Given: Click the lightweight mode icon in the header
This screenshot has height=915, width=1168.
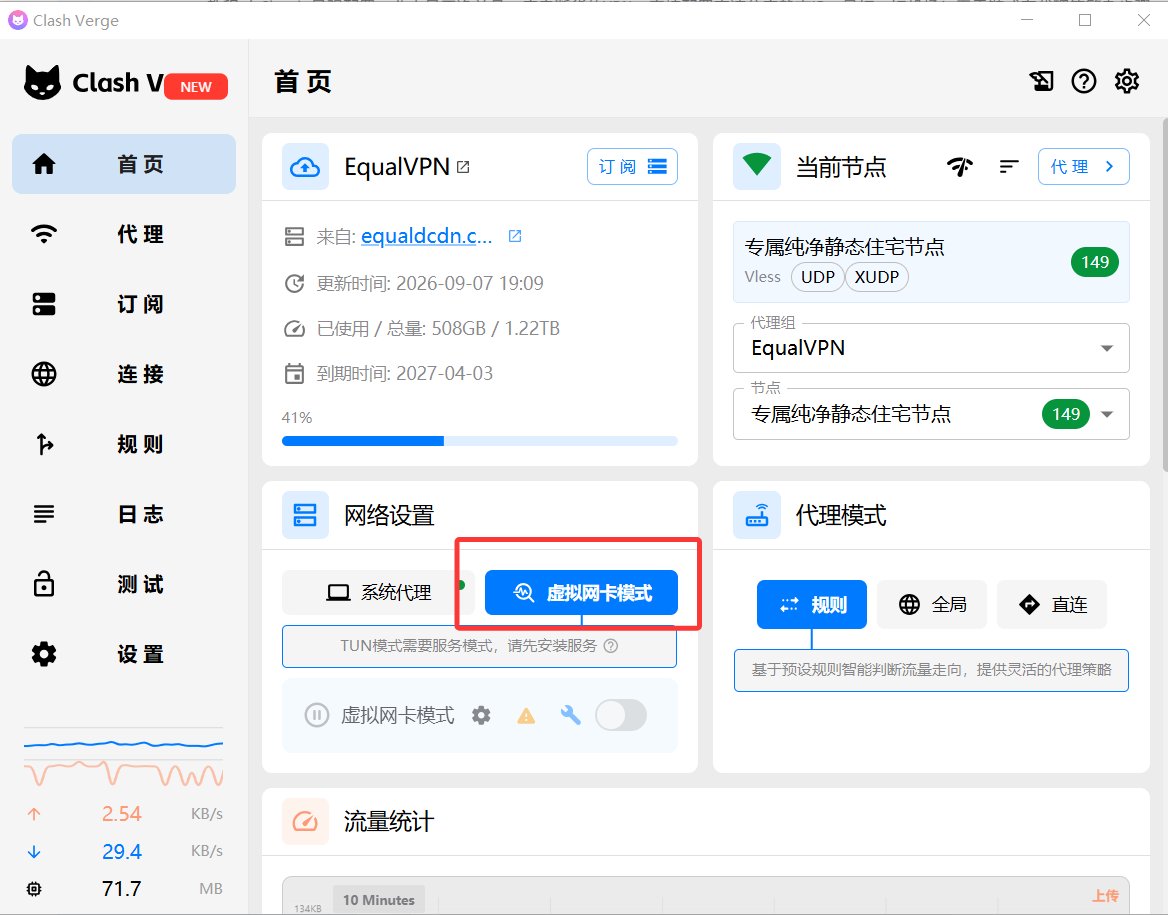Looking at the screenshot, I should point(1041,81).
